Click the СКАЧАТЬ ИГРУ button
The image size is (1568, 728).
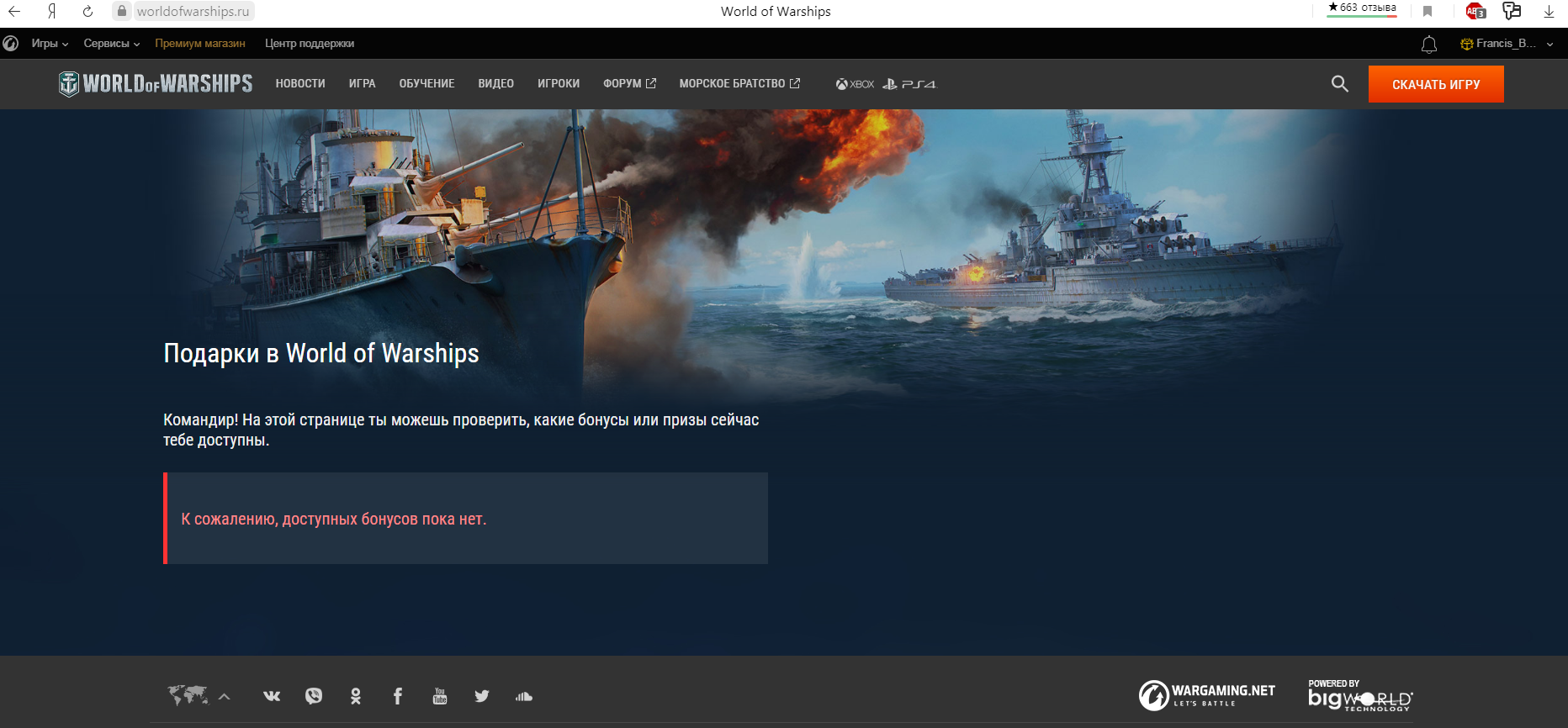pyautogui.click(x=1436, y=84)
